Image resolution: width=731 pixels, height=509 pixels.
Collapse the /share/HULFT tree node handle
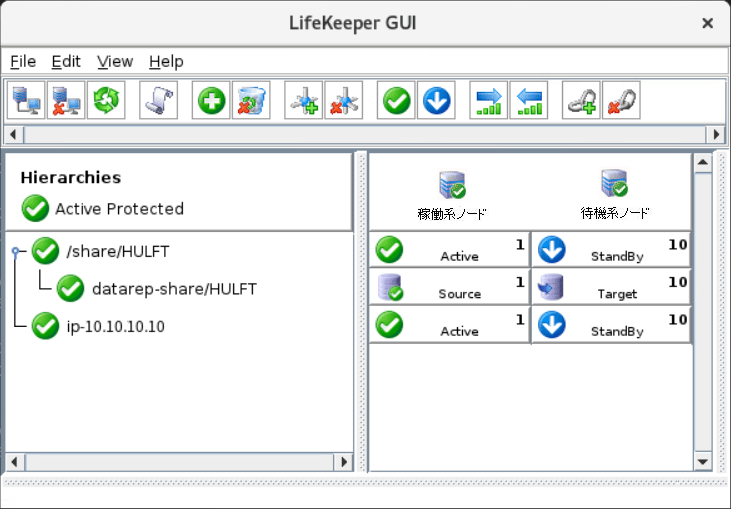point(15,252)
